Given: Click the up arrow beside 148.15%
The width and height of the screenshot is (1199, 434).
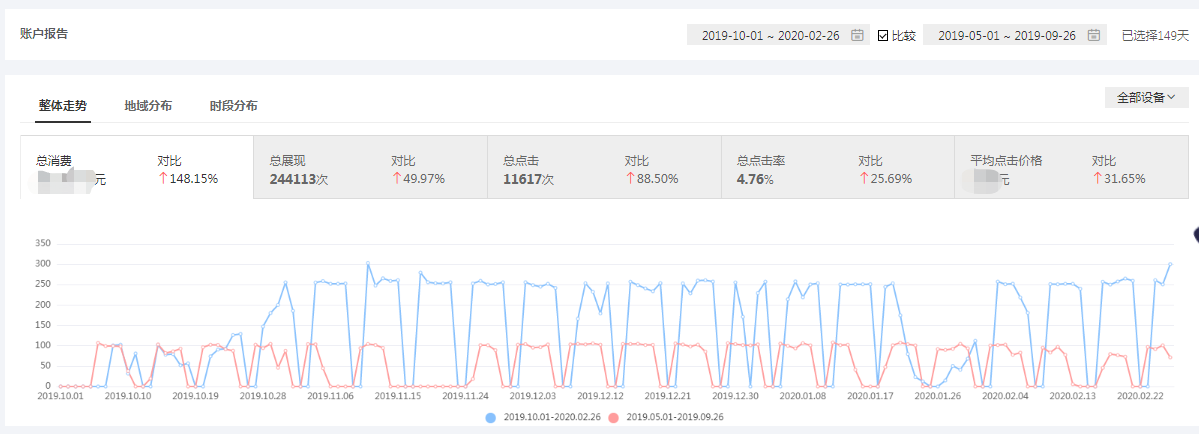Looking at the screenshot, I should coord(162,179).
